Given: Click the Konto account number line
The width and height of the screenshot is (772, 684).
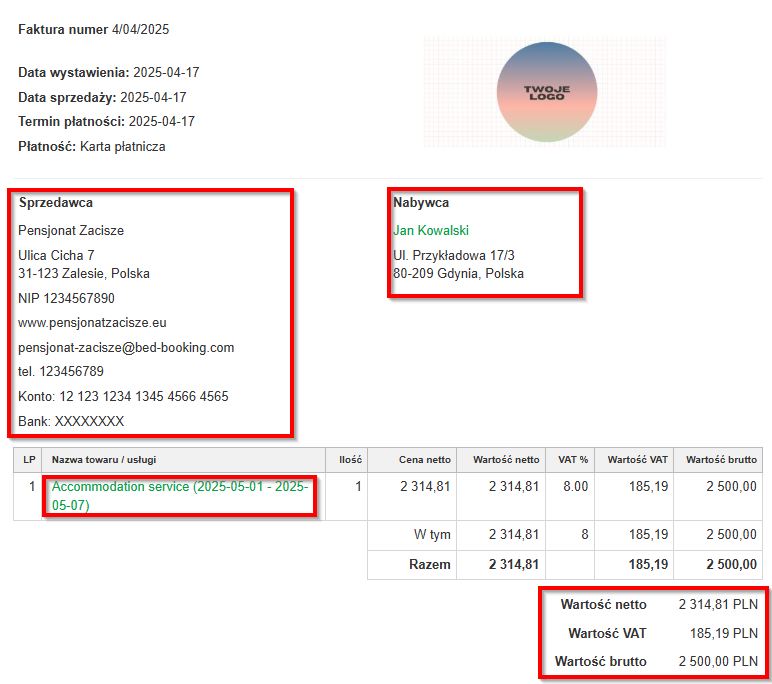Looking at the screenshot, I should point(123,396).
